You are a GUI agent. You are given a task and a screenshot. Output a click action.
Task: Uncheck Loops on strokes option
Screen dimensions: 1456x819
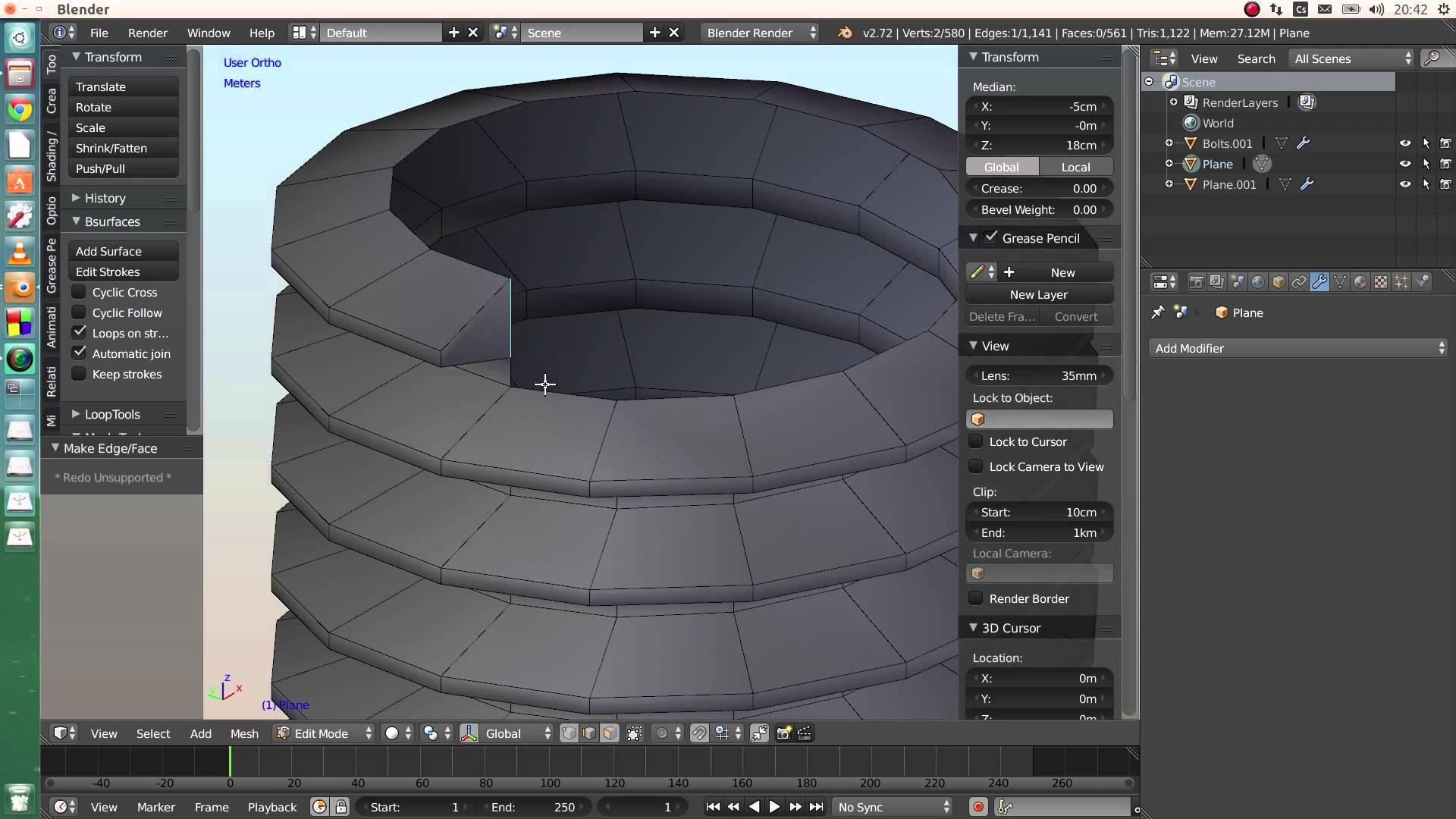[x=79, y=333]
